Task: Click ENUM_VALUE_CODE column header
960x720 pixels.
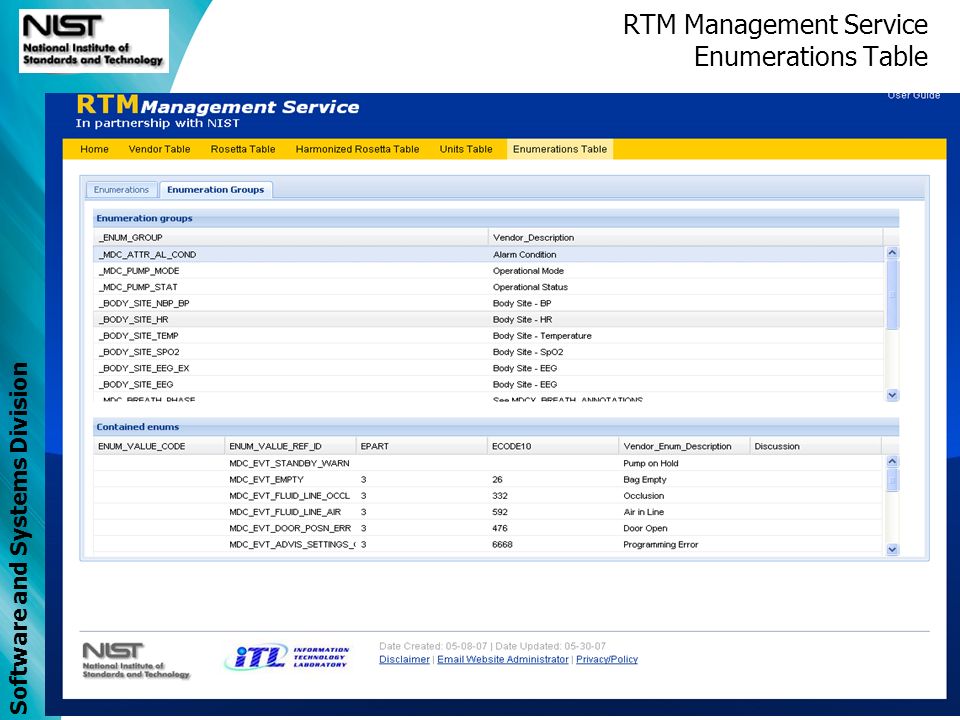Action: pyautogui.click(x=159, y=446)
